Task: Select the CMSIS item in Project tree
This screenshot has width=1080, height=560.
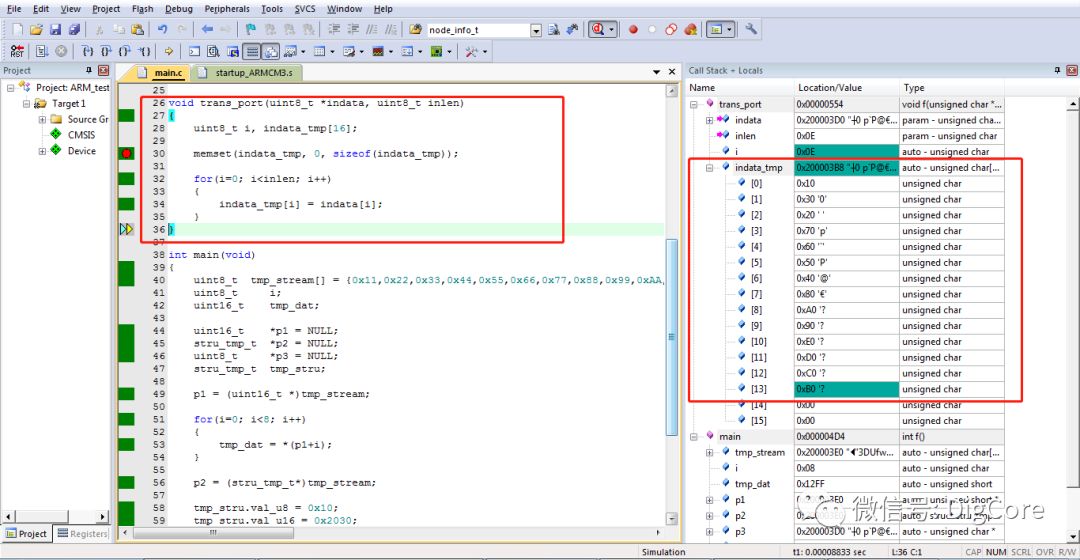Action: click(81, 135)
